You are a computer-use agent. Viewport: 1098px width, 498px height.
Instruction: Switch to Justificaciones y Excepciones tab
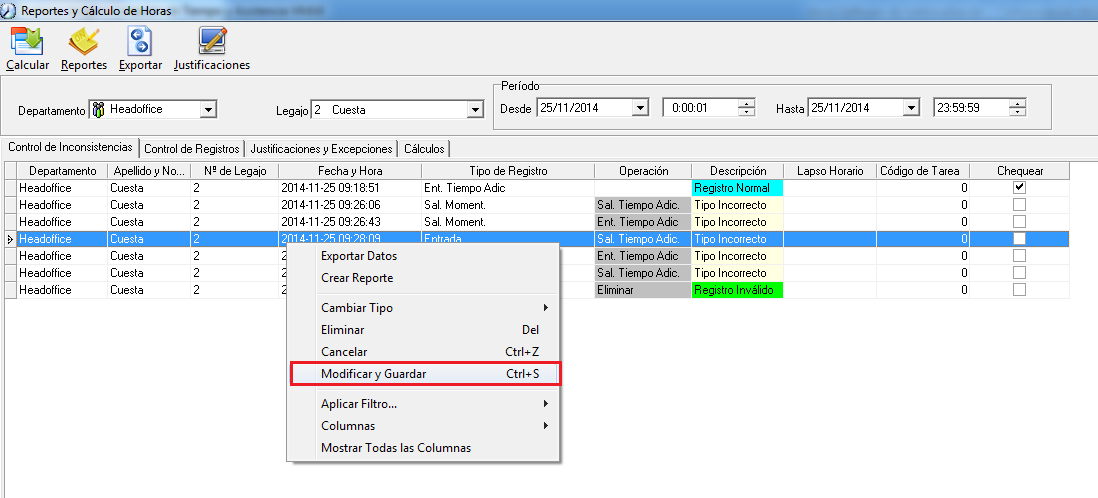[x=321, y=148]
